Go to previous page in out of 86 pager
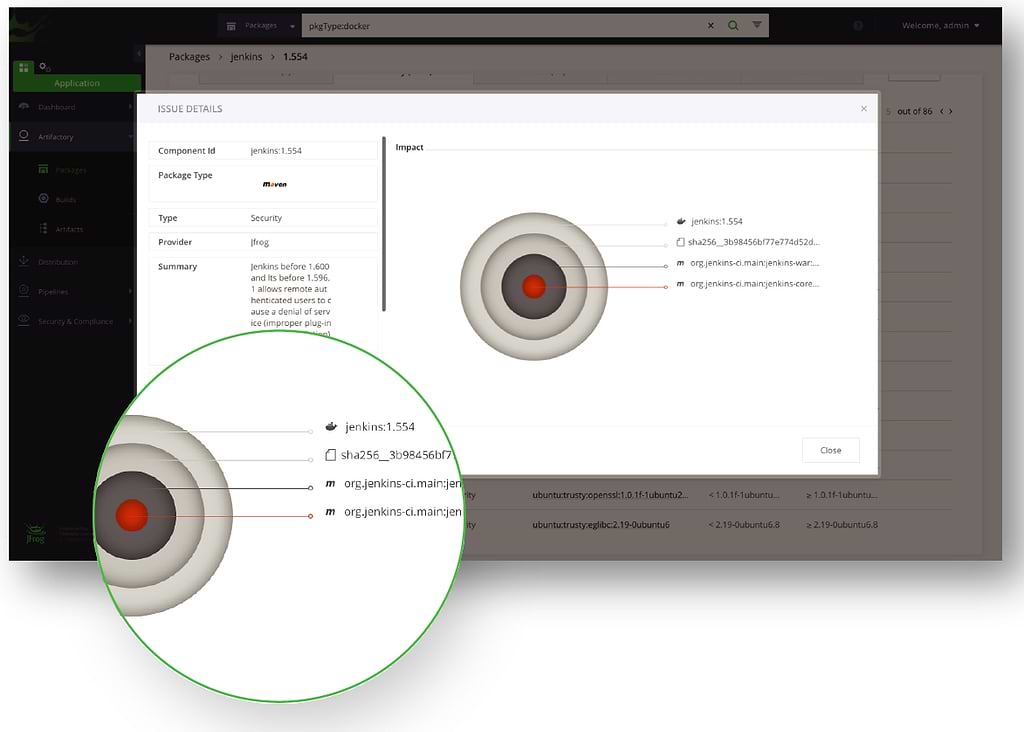 coord(941,111)
